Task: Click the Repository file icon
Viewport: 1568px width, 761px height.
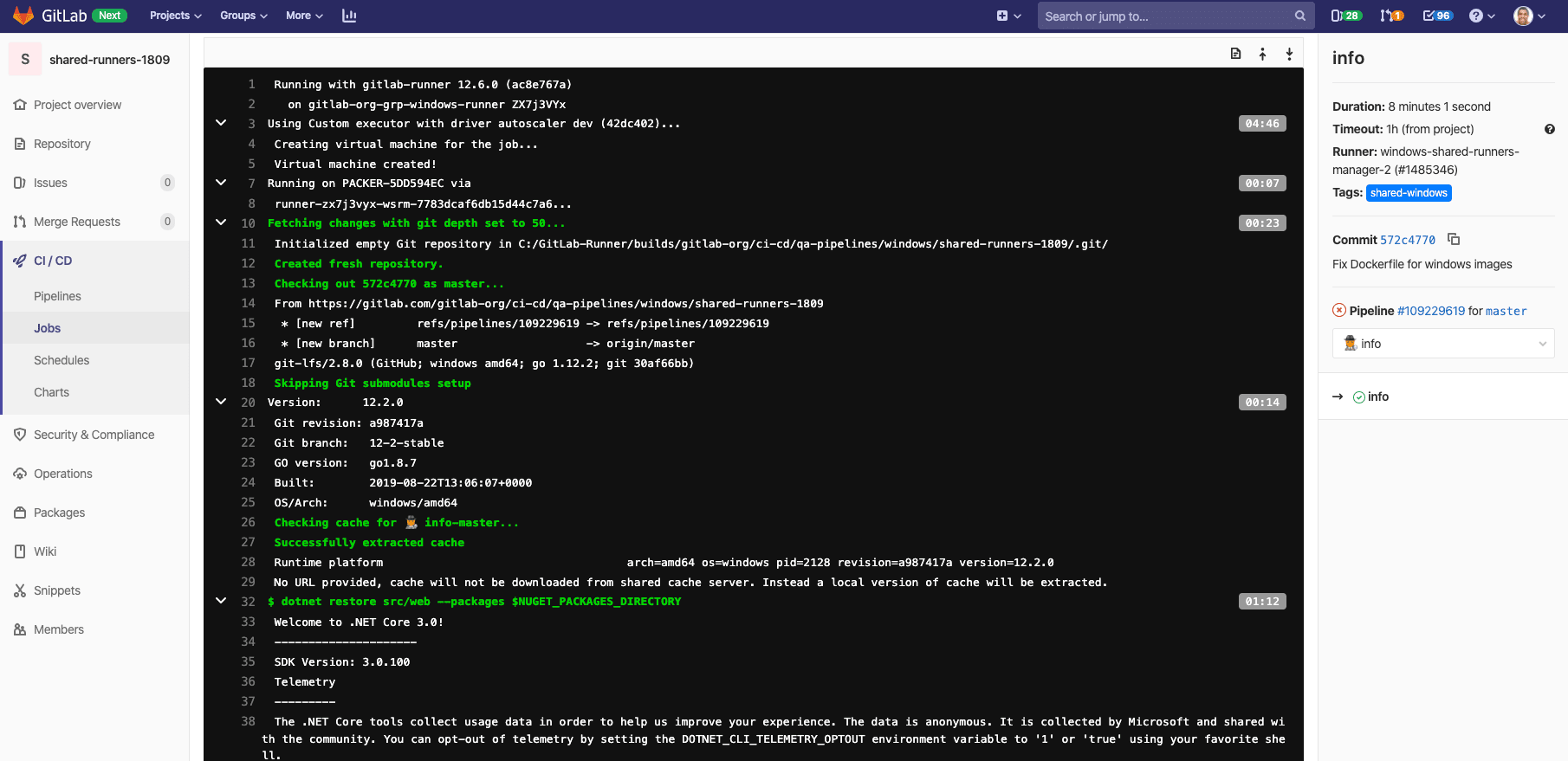Action: tap(20, 144)
